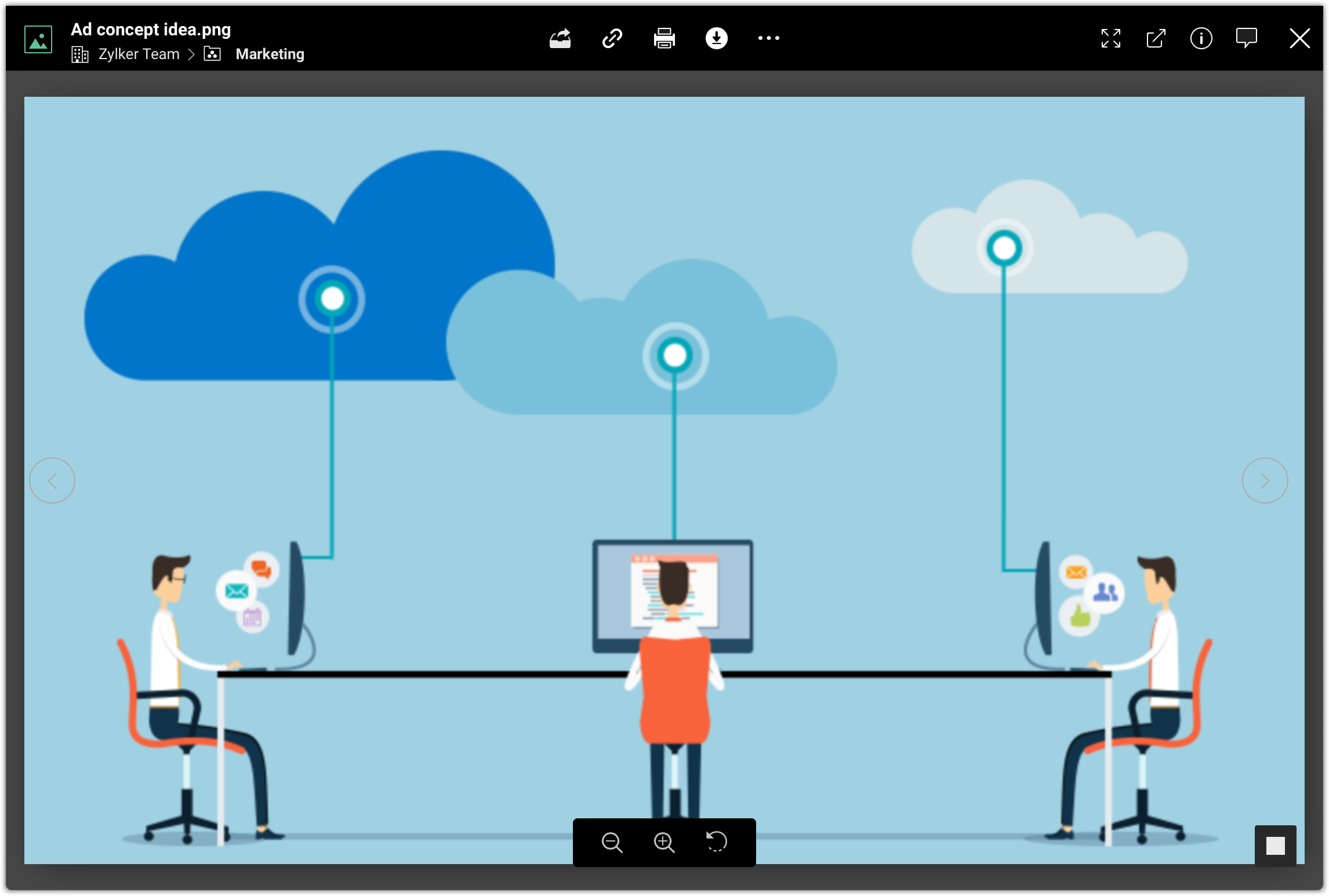Click the Zylker Team building icon

click(x=80, y=54)
